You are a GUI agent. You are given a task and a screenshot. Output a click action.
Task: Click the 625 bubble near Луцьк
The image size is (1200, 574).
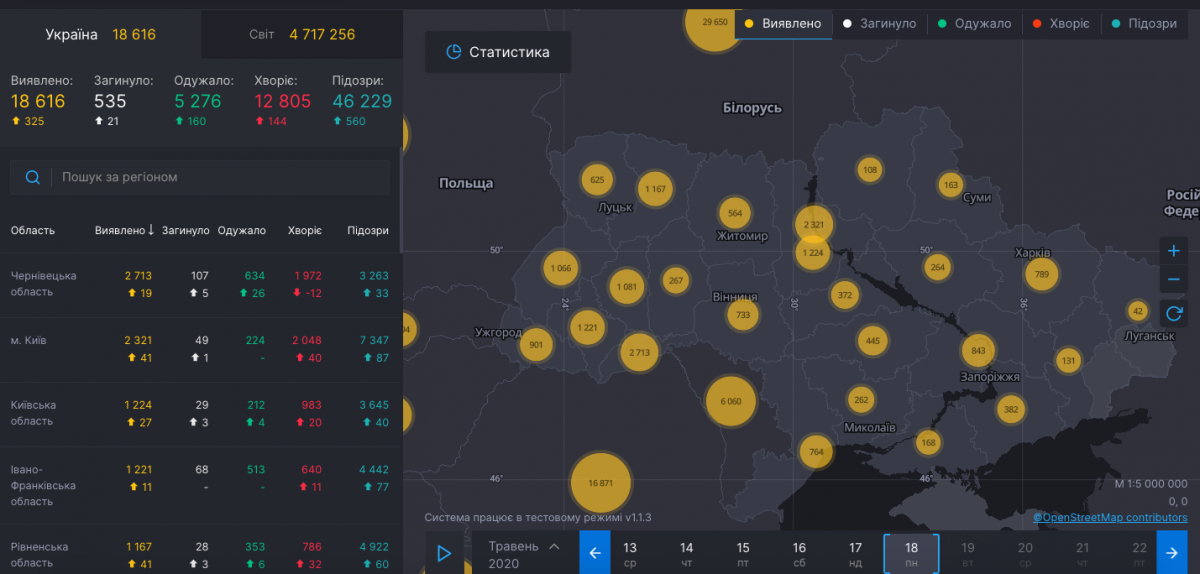point(597,180)
